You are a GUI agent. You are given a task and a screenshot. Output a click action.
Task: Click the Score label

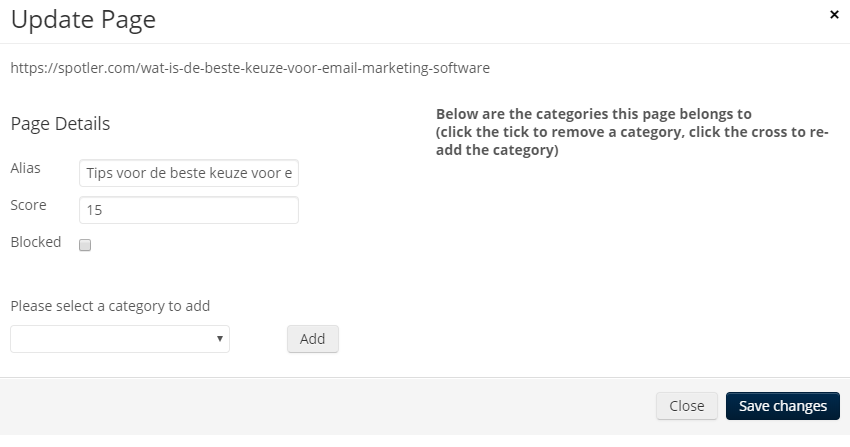pos(28,205)
